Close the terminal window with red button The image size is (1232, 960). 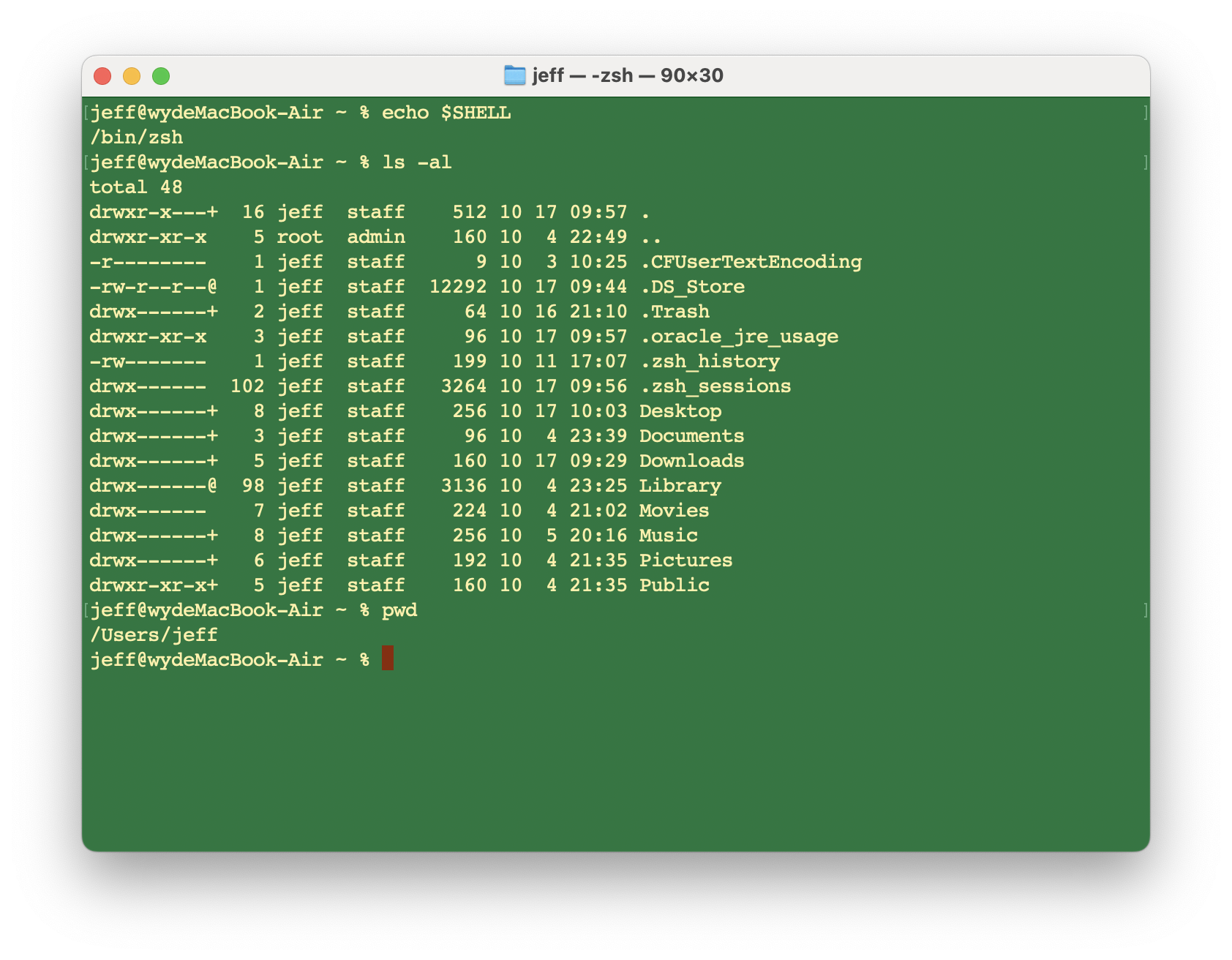pos(102,76)
